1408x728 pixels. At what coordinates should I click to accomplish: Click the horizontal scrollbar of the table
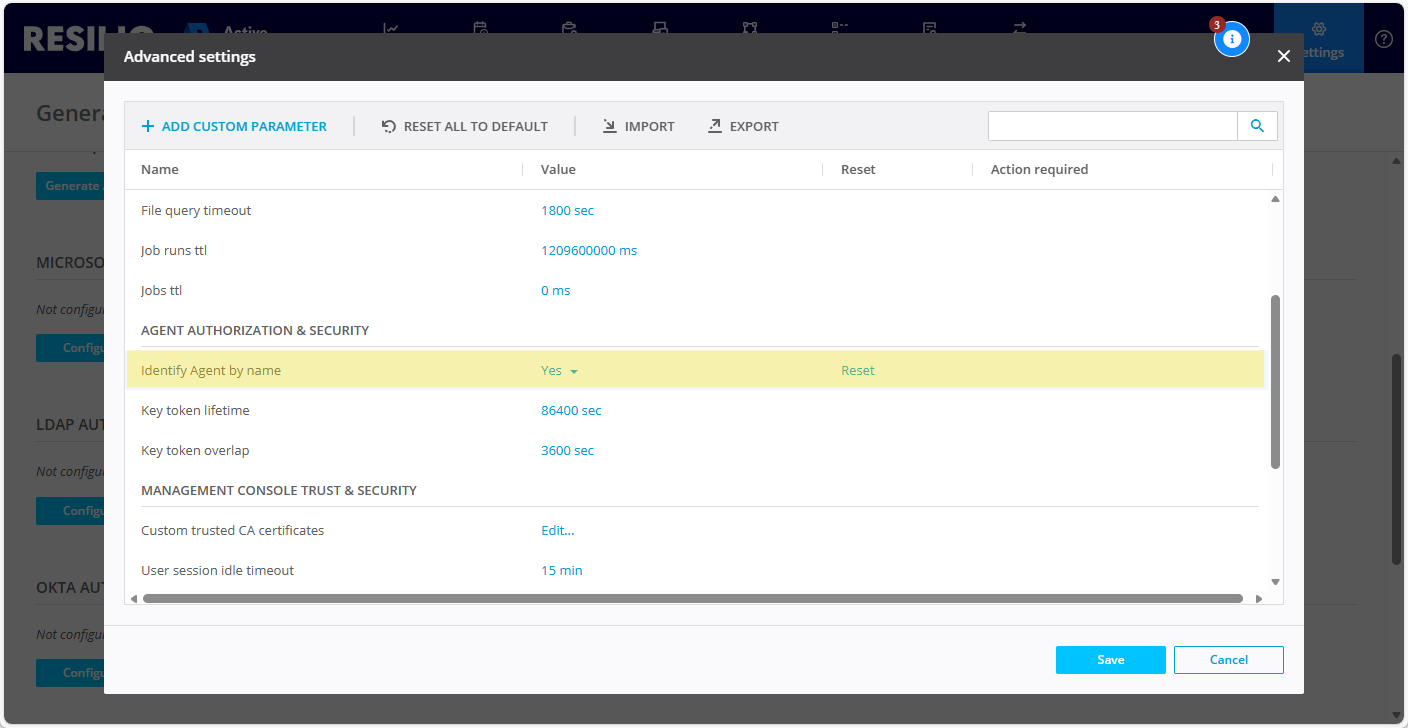click(x=692, y=599)
